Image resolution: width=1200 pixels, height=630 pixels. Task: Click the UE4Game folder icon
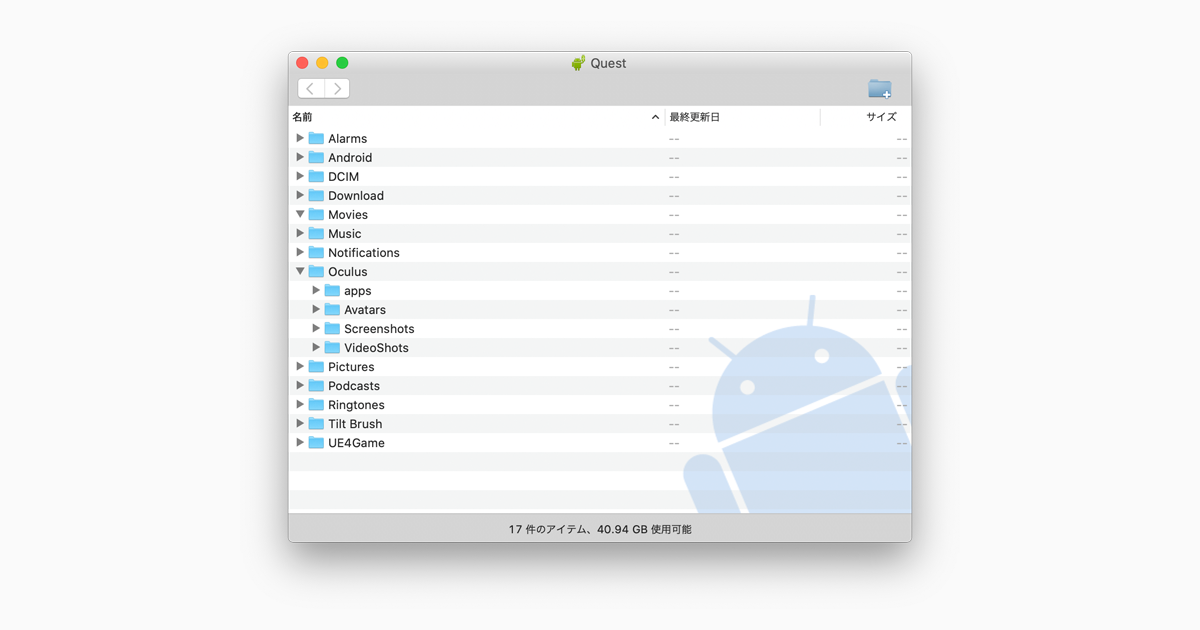click(316, 442)
